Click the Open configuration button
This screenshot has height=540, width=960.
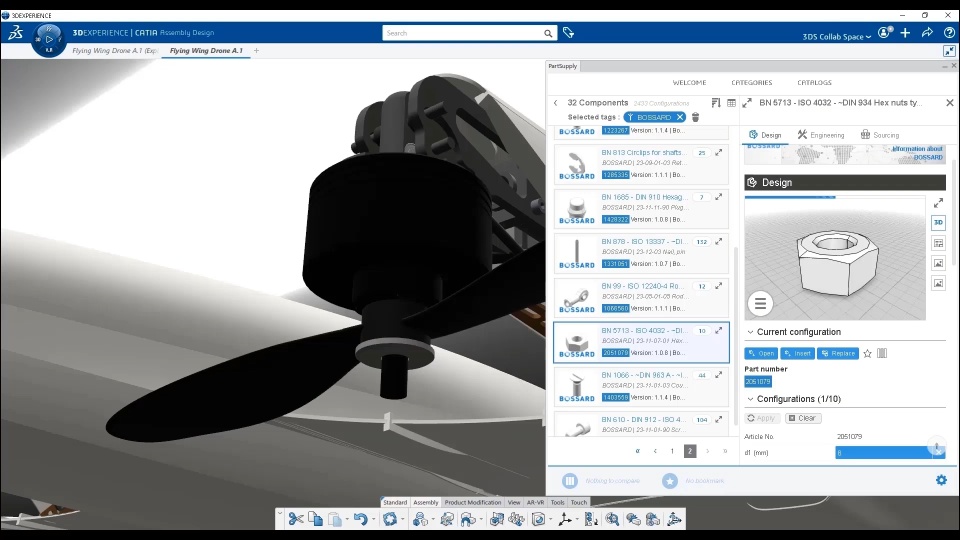(761, 353)
